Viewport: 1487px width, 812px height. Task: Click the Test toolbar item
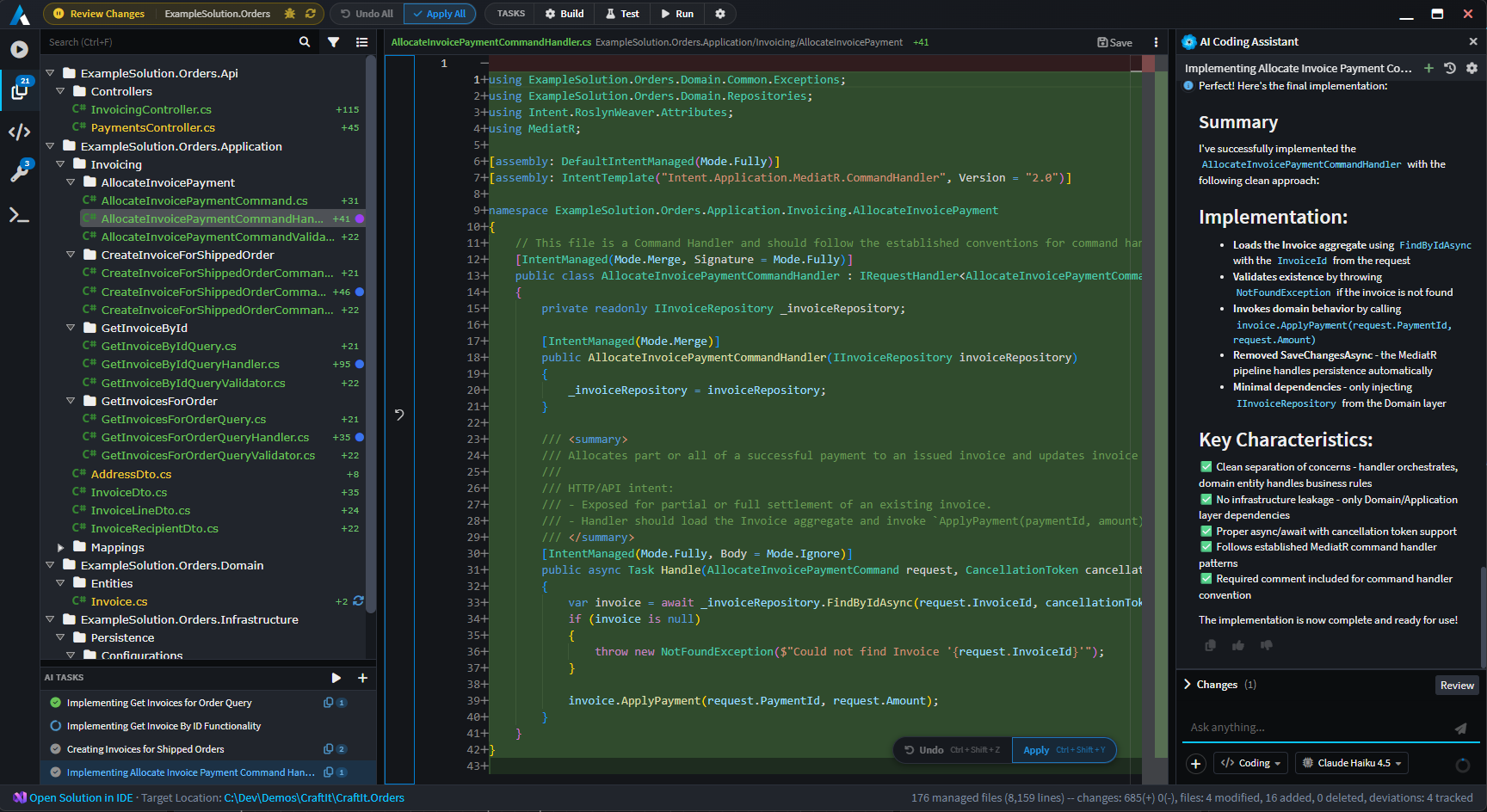[x=622, y=14]
